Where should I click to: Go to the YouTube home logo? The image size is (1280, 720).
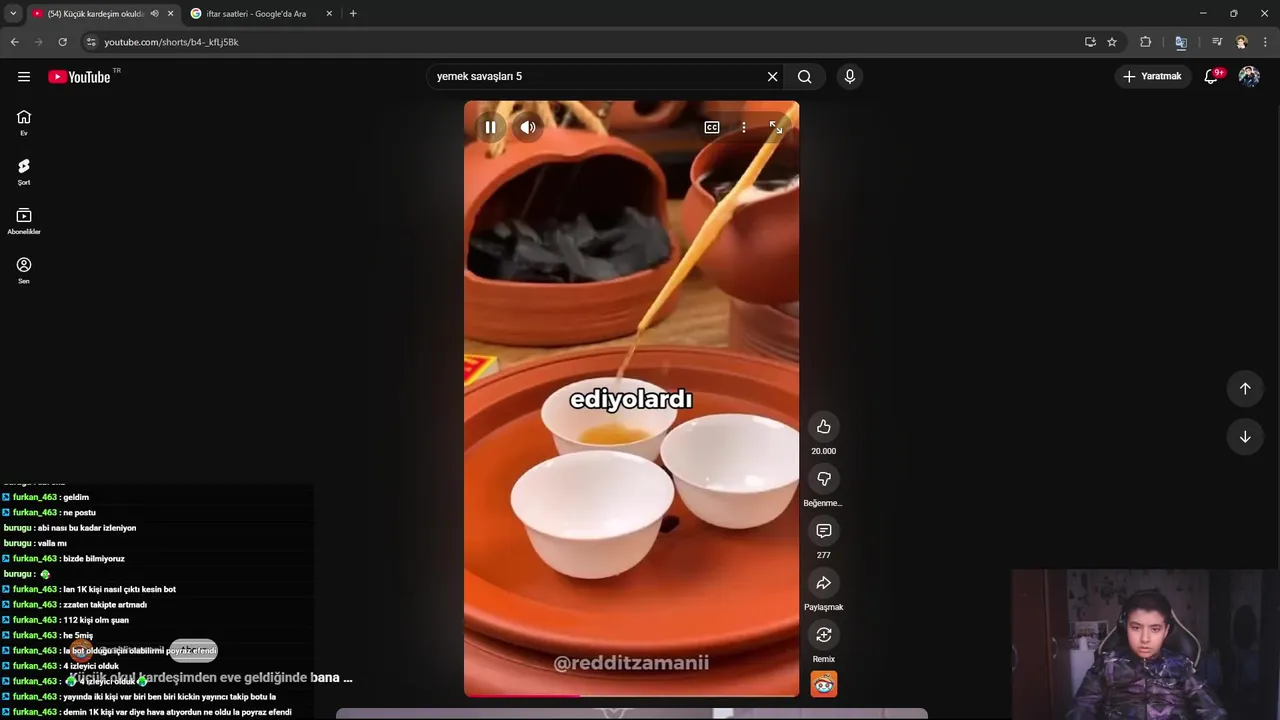[x=79, y=77]
